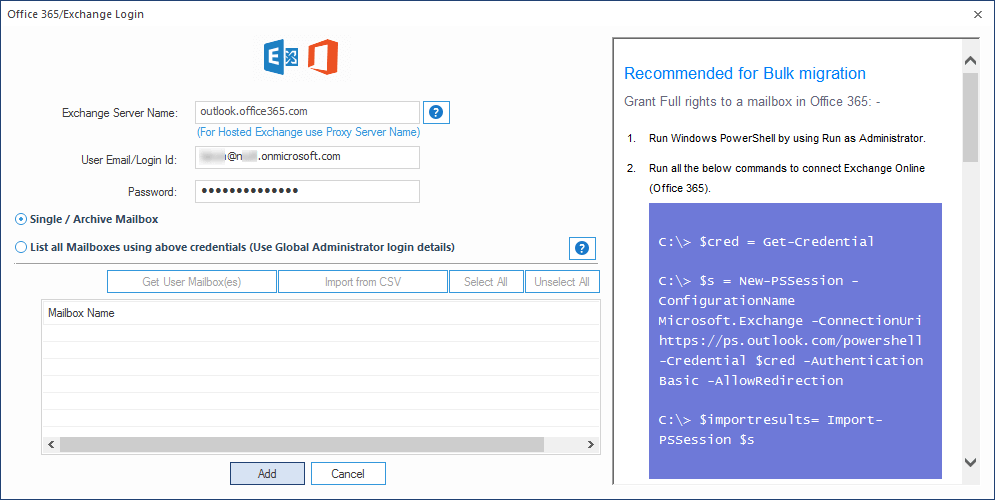
Task: Click the mailbox list horizontal scrollbar thumb
Action: tap(302, 445)
